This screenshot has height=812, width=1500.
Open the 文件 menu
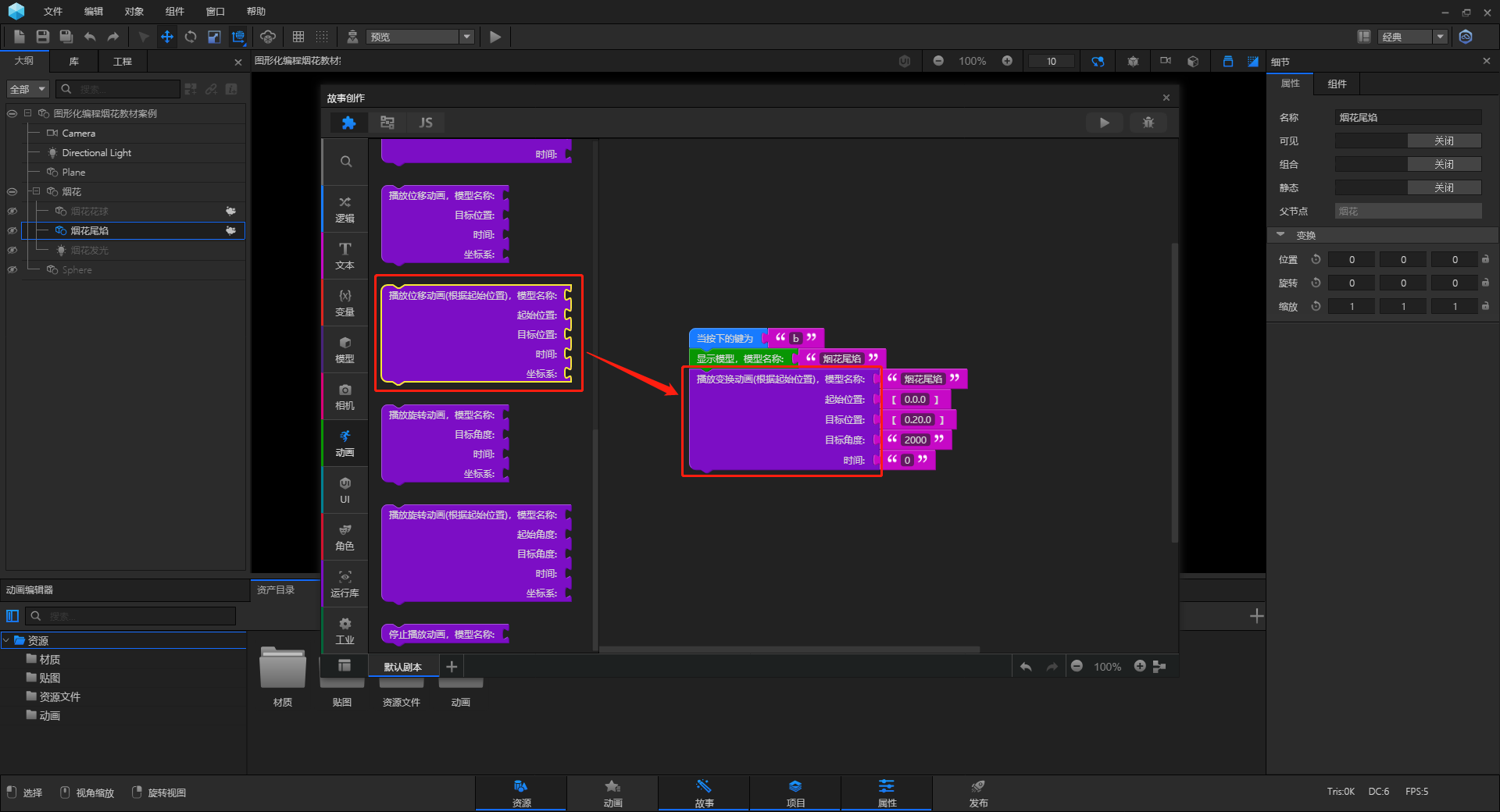click(53, 12)
